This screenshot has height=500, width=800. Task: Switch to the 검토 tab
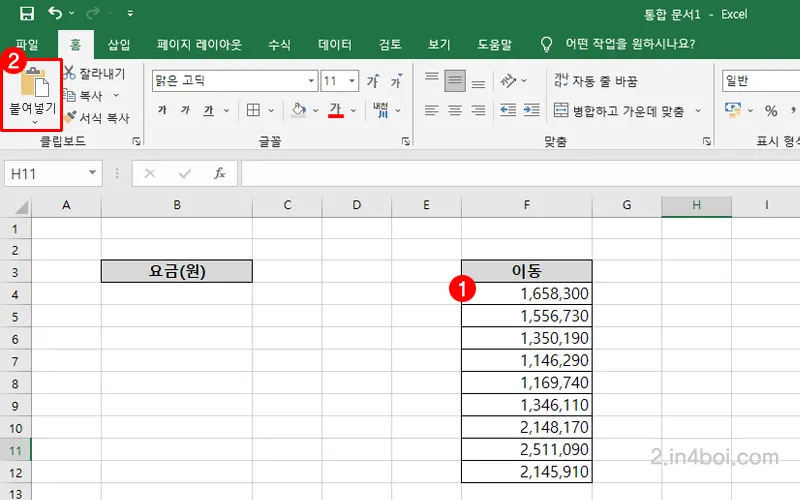click(x=390, y=44)
